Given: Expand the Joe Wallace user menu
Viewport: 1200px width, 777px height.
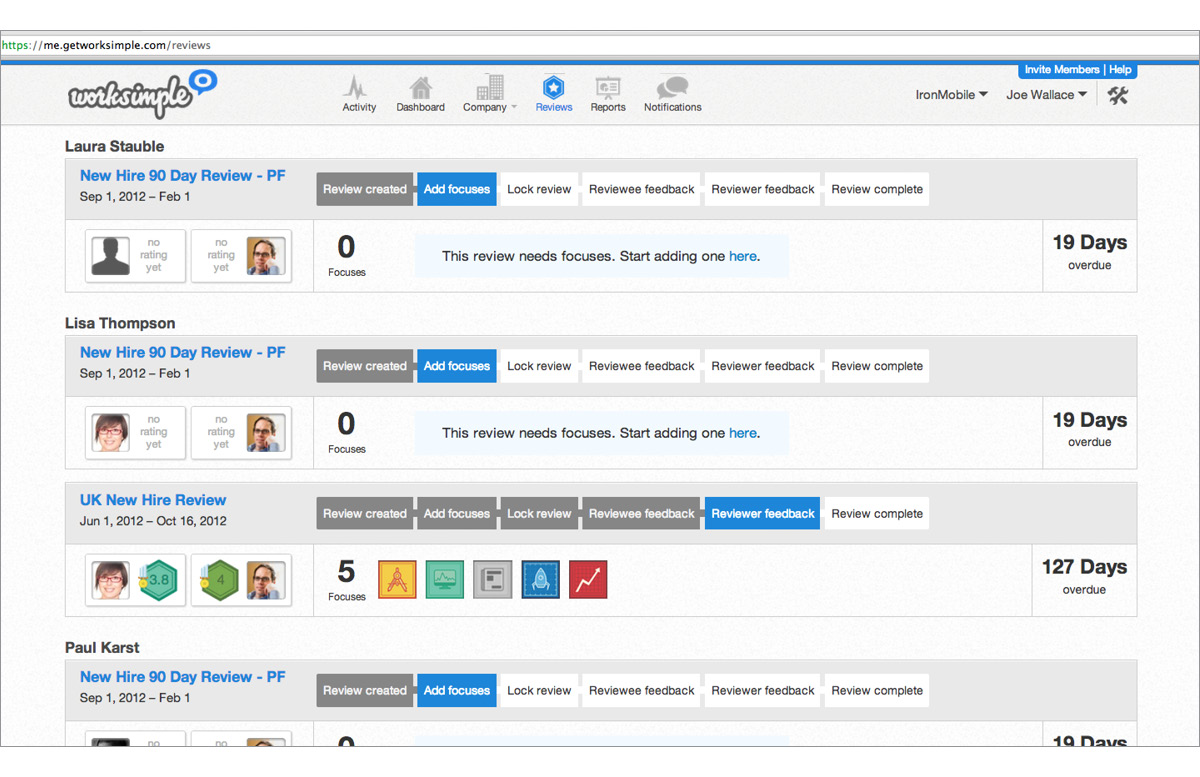Looking at the screenshot, I should 1046,95.
